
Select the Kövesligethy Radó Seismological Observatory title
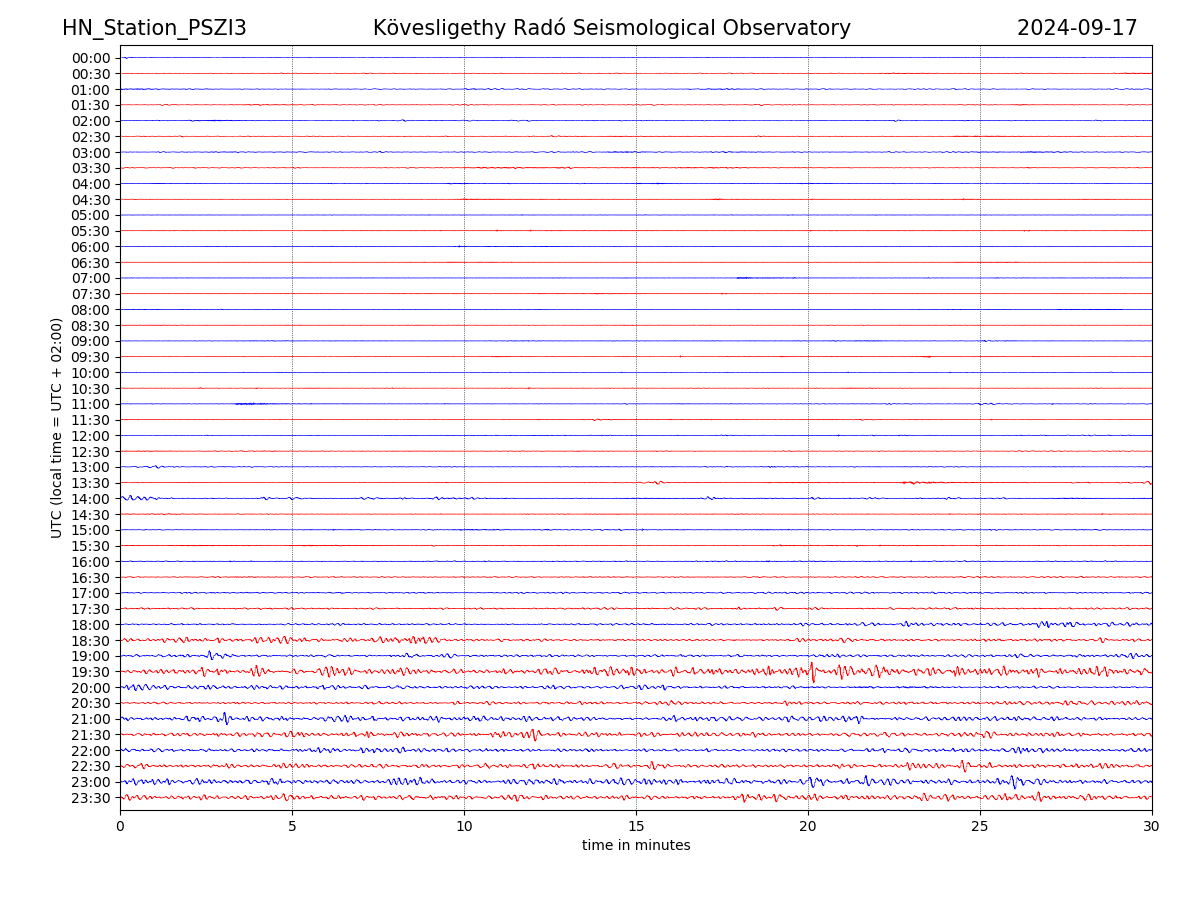pyautogui.click(x=611, y=29)
